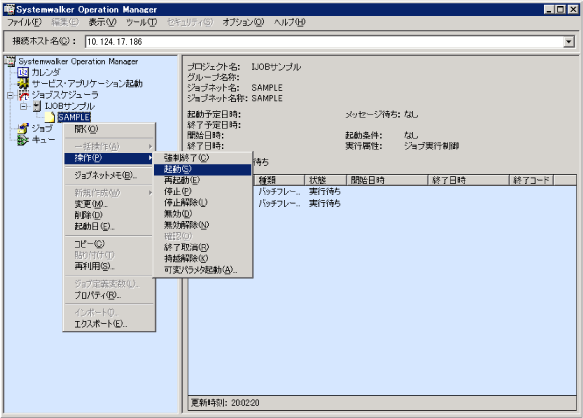Select 強制終了(C) in the submenu
The width and height of the screenshot is (583, 418).
click(203, 158)
